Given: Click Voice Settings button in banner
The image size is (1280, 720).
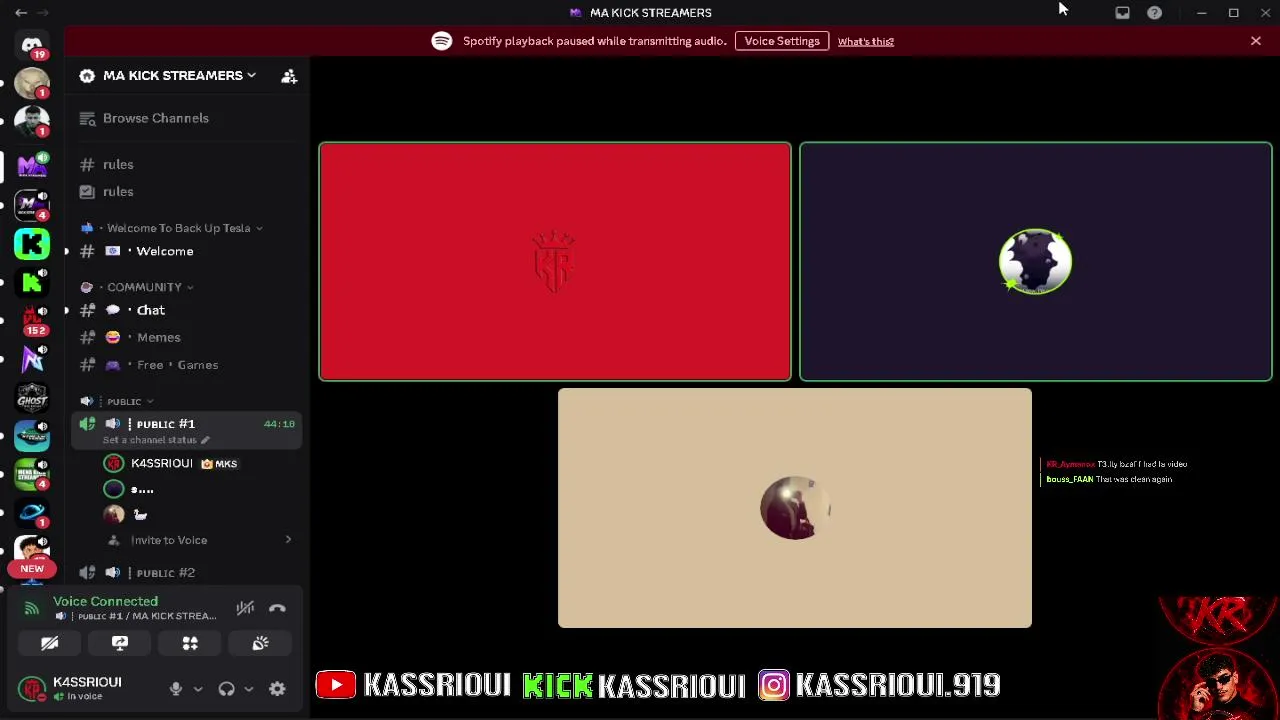Looking at the screenshot, I should 782,41.
